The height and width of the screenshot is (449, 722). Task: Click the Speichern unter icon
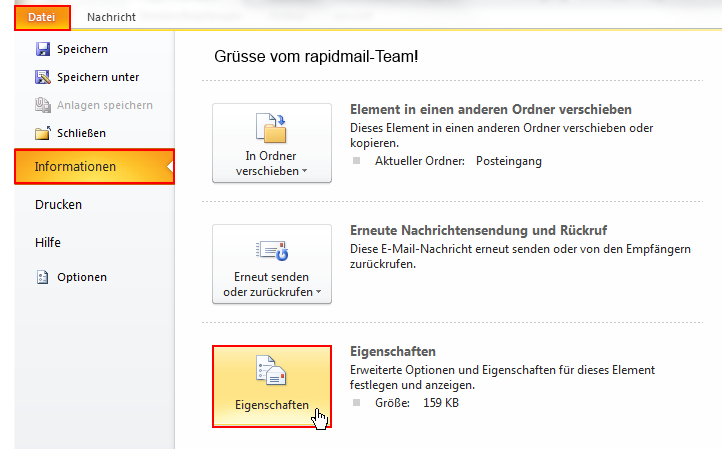pyautogui.click(x=43, y=77)
